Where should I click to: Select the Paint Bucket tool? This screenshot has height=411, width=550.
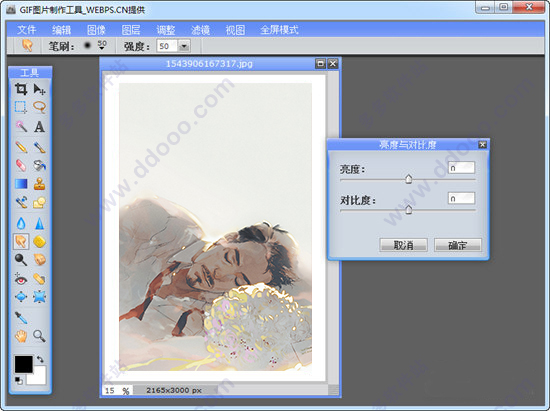[39, 165]
